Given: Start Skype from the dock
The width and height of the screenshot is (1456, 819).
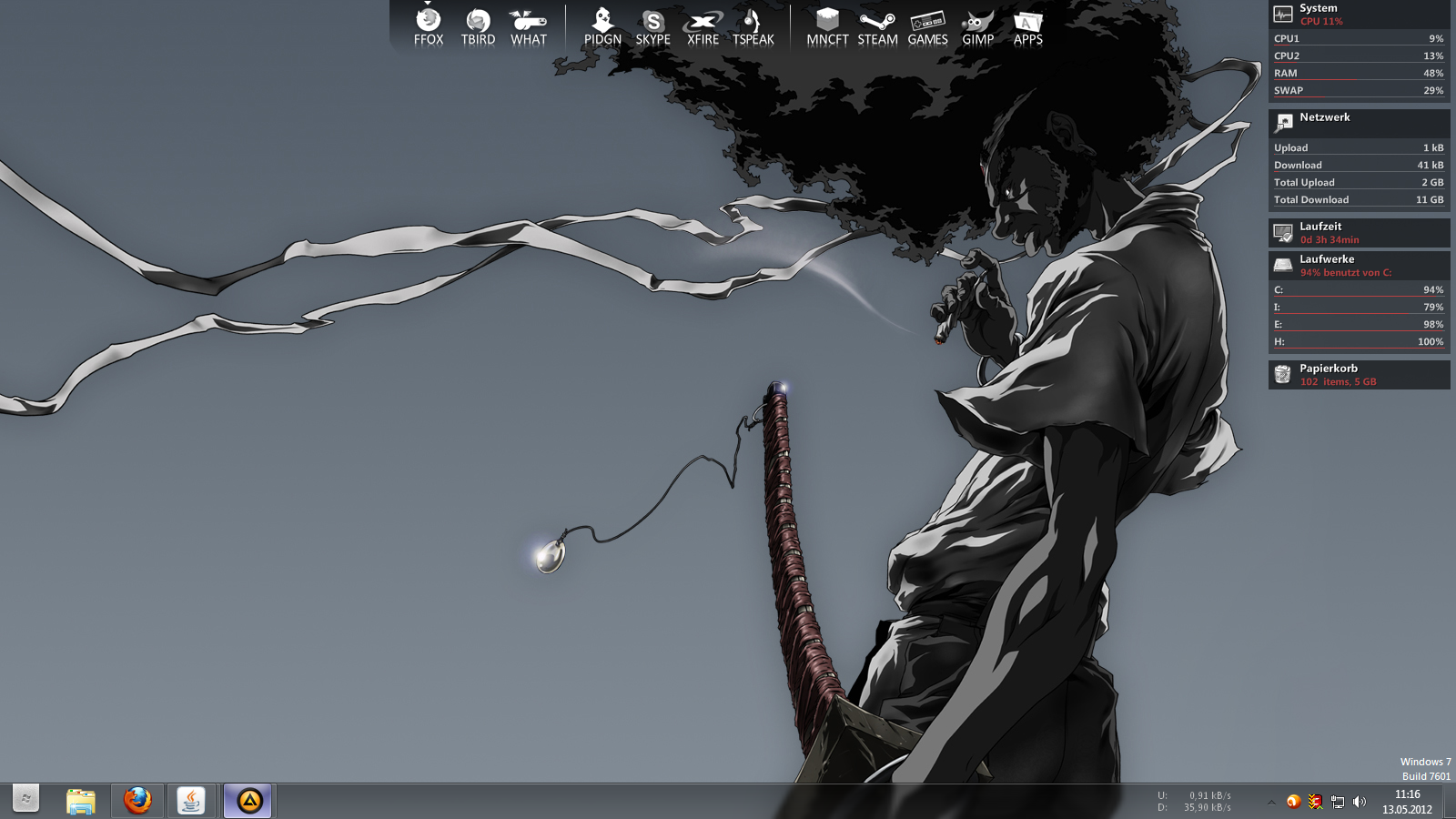Looking at the screenshot, I should [x=652, y=26].
